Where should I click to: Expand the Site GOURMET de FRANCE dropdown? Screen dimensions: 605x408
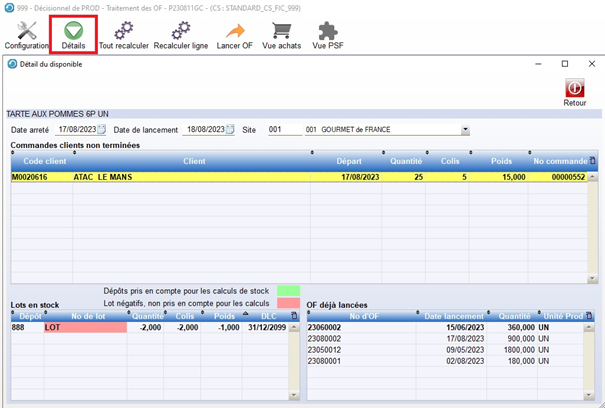(465, 130)
